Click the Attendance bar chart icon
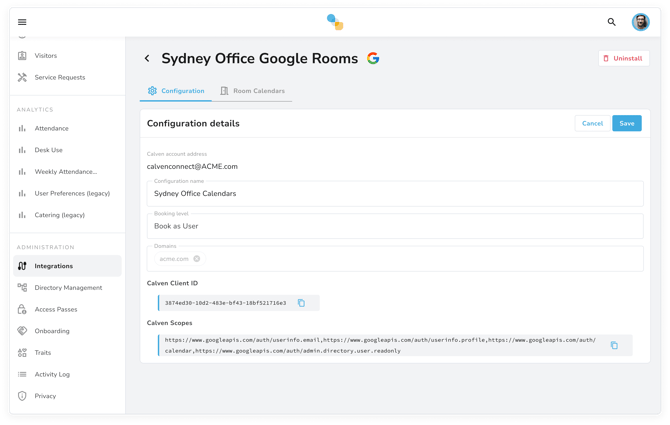Screen dimensions: 670x425 [x=22, y=128]
